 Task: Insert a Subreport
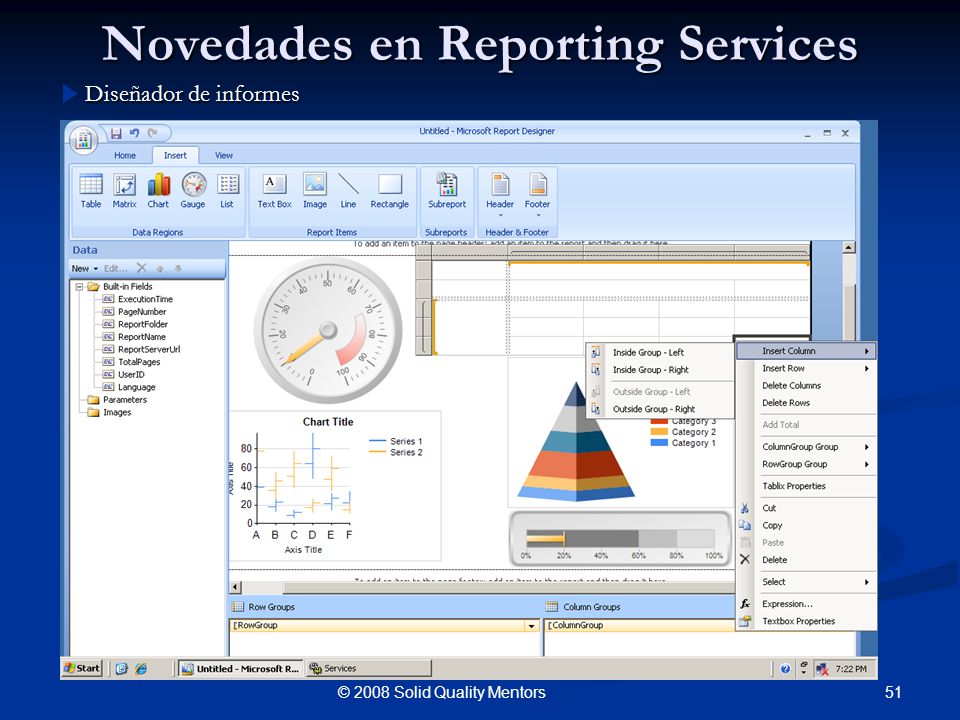[x=447, y=190]
